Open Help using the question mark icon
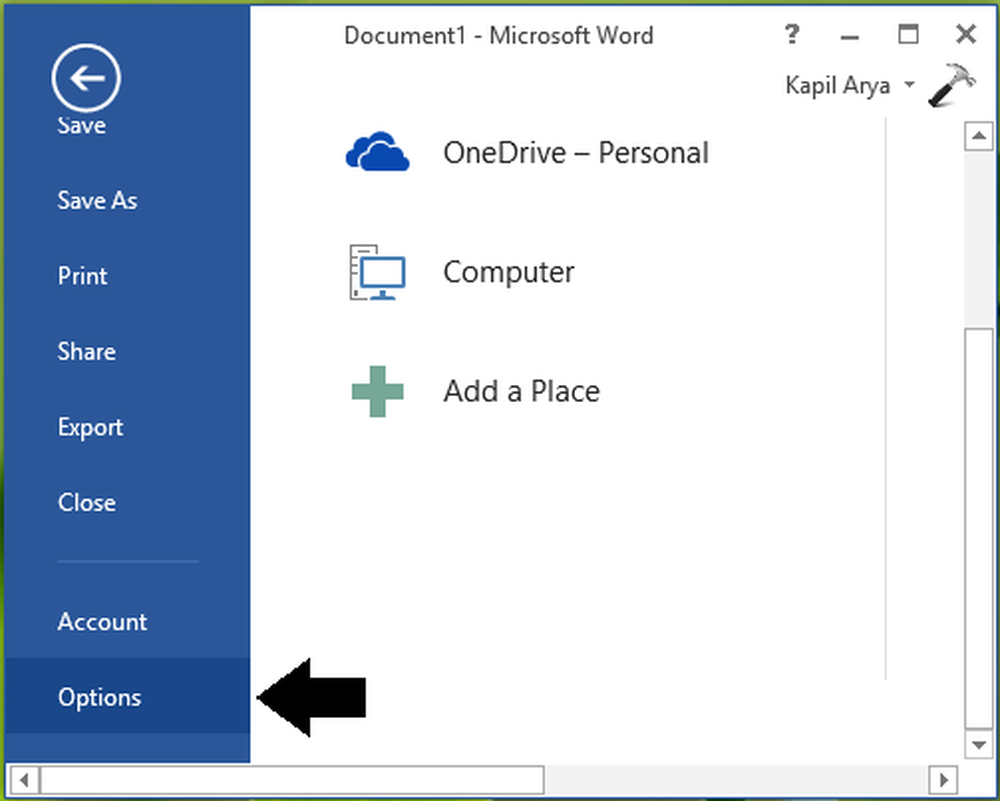The image size is (1000, 801). (792, 36)
